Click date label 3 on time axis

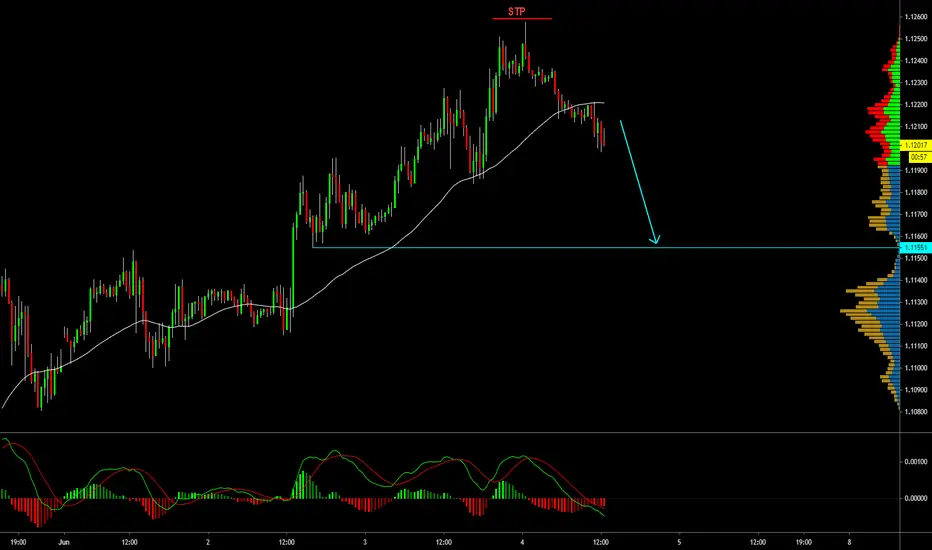tap(365, 542)
